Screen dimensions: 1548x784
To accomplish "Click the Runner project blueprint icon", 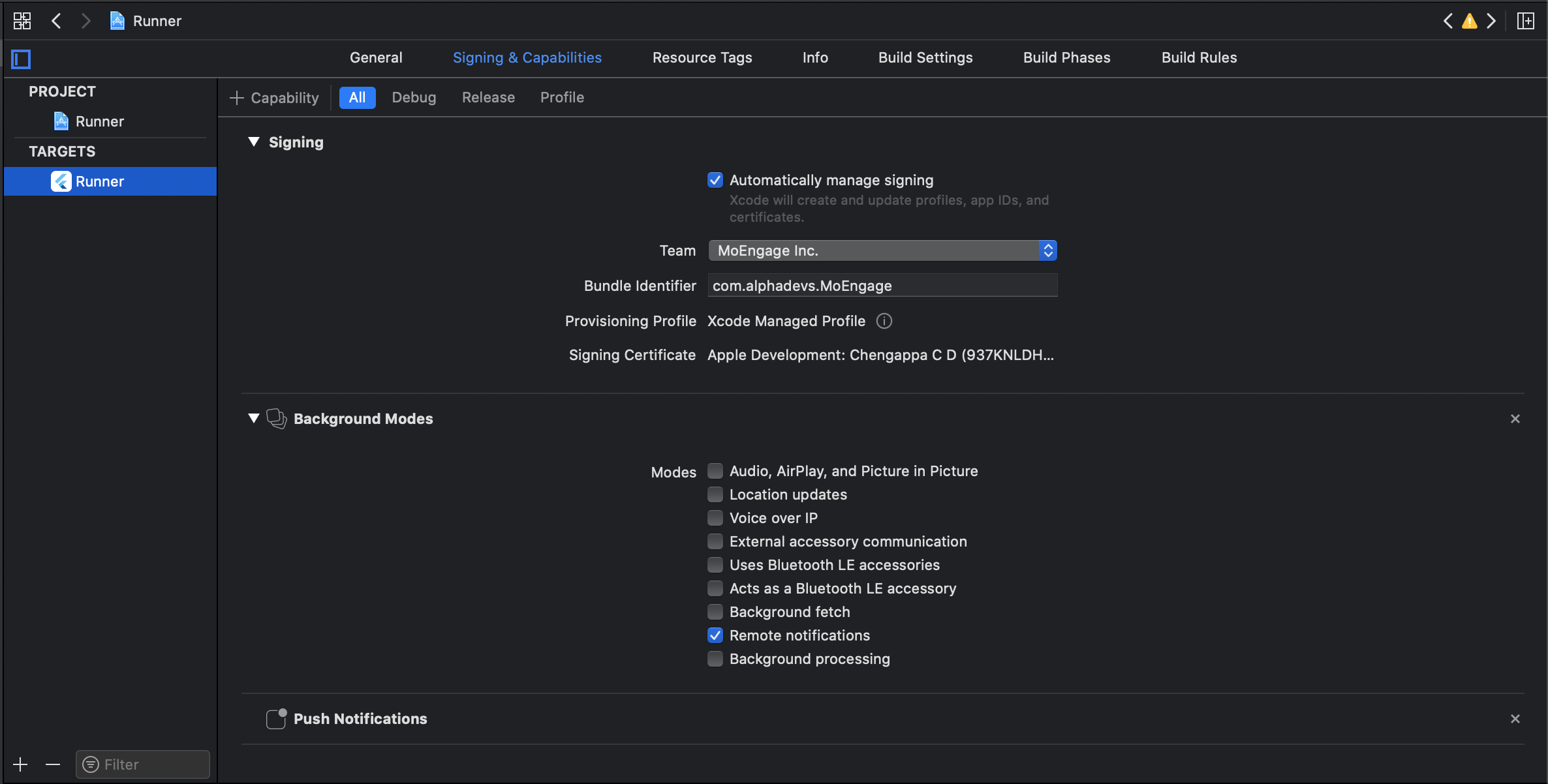I will [x=61, y=121].
